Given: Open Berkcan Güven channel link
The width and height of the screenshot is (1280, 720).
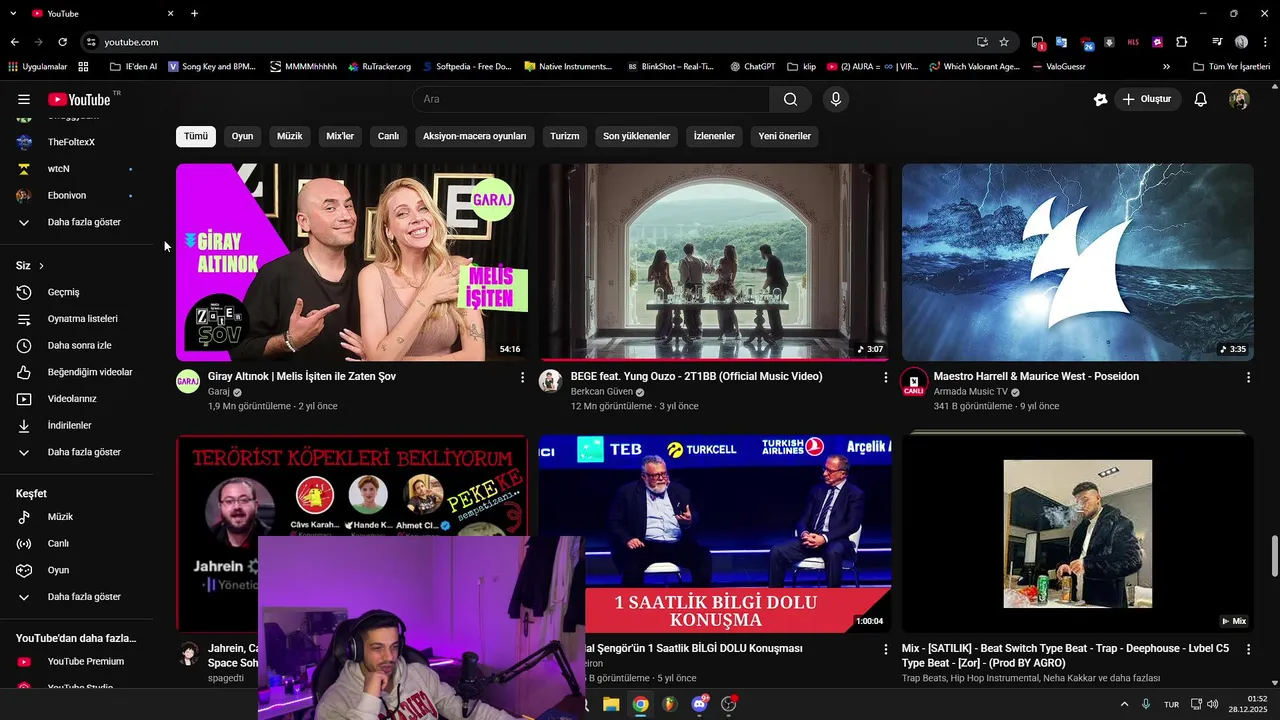Looking at the screenshot, I should click(x=602, y=392).
